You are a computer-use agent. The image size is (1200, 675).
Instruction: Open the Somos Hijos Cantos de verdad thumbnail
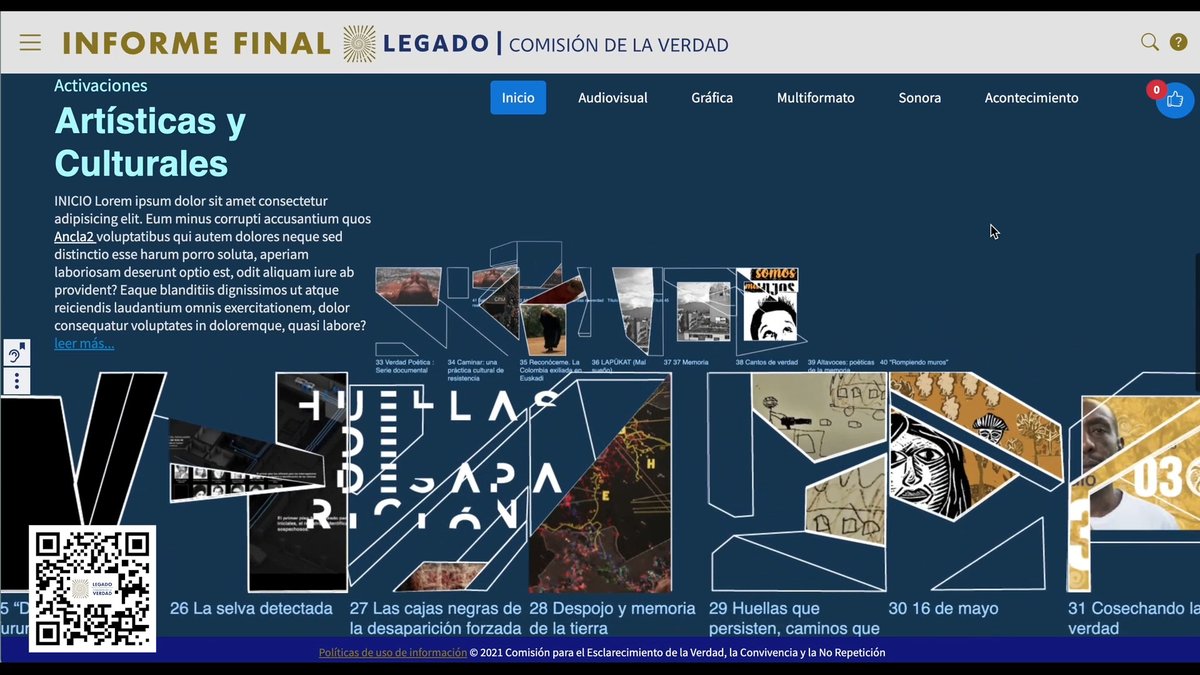coord(766,304)
